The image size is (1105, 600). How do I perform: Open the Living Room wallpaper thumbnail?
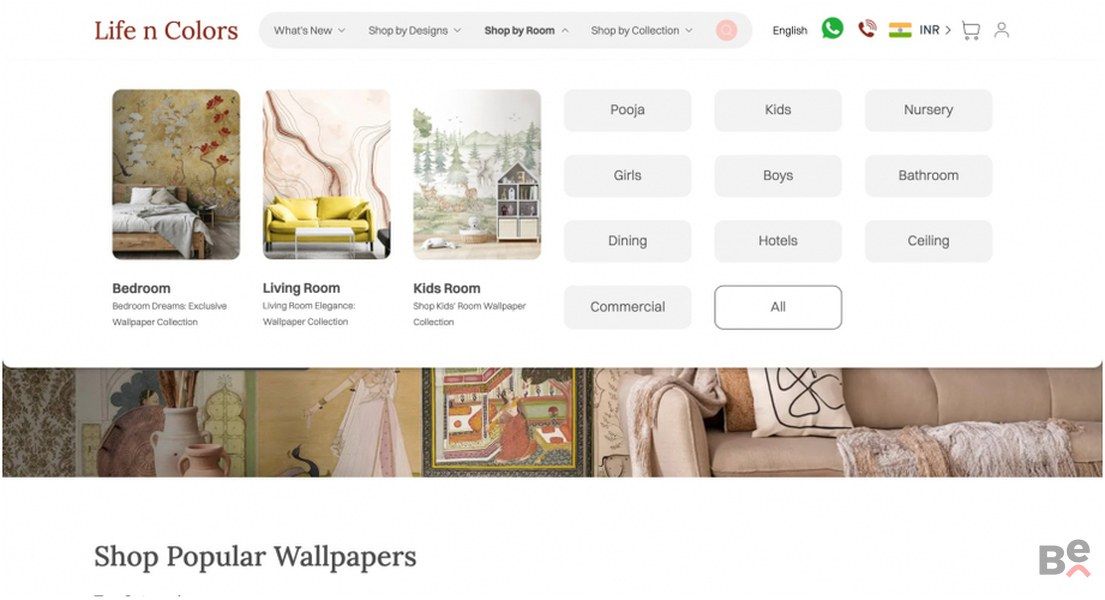[326, 174]
